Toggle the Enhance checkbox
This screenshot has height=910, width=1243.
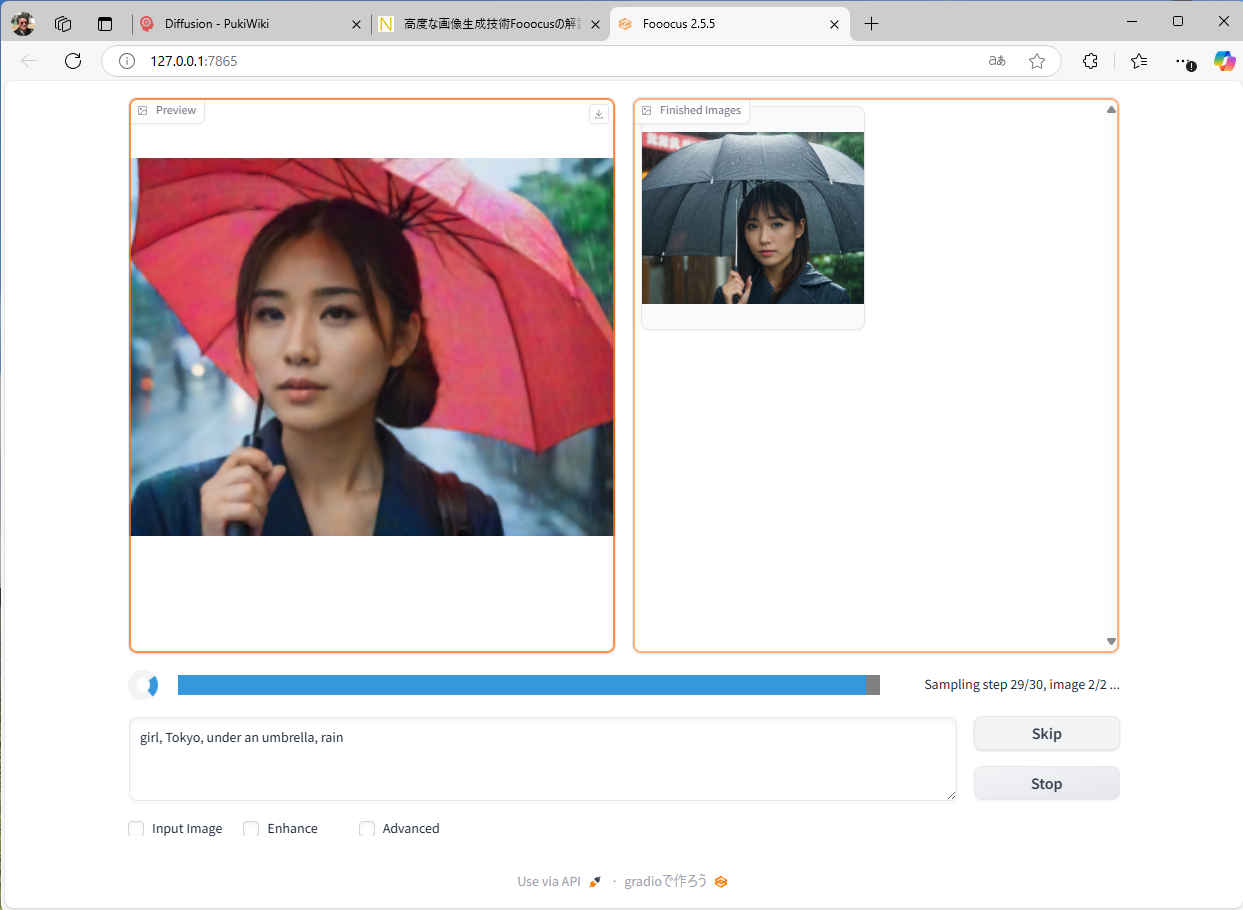[251, 829]
